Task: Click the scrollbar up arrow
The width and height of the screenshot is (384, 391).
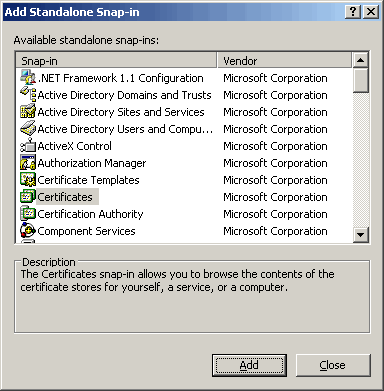Action: pyautogui.click(x=360, y=60)
